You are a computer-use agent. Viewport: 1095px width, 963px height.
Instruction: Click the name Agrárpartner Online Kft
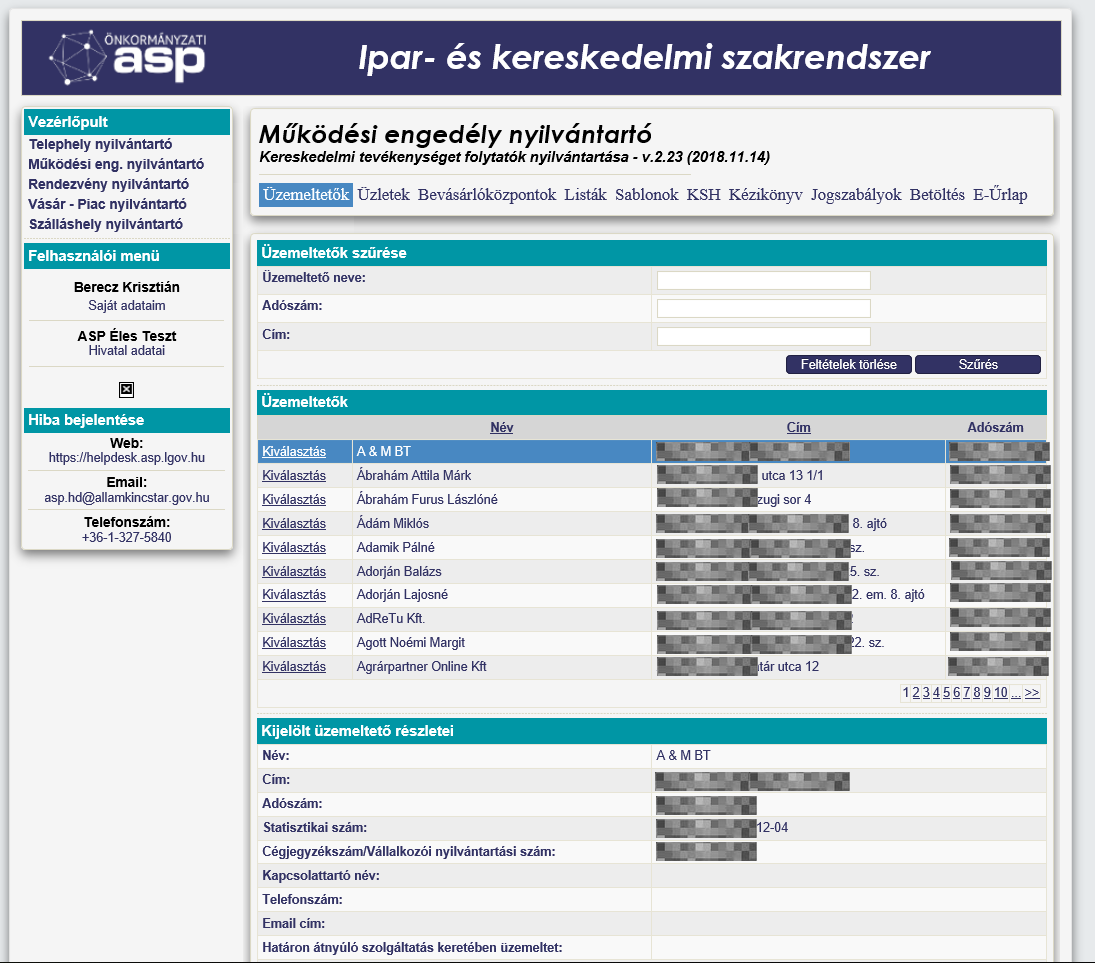pos(421,666)
